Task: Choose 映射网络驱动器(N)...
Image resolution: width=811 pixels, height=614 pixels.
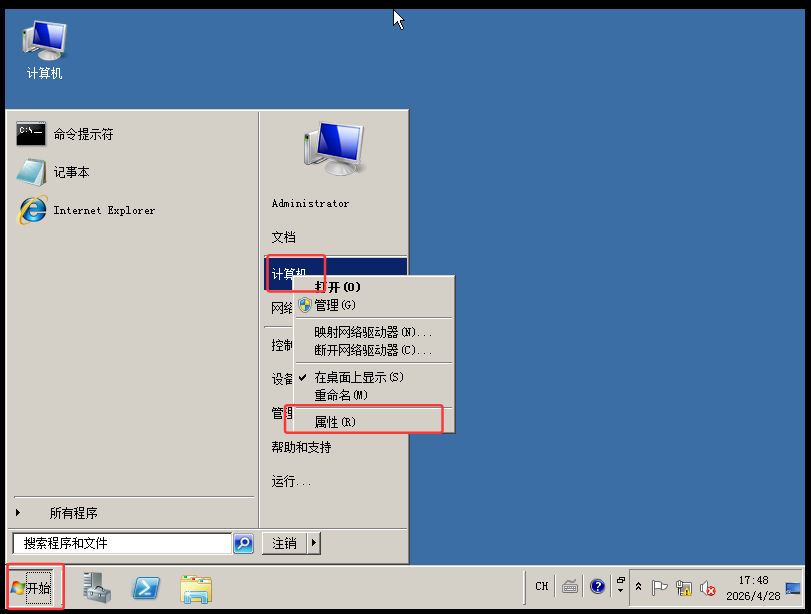Action: (x=373, y=332)
